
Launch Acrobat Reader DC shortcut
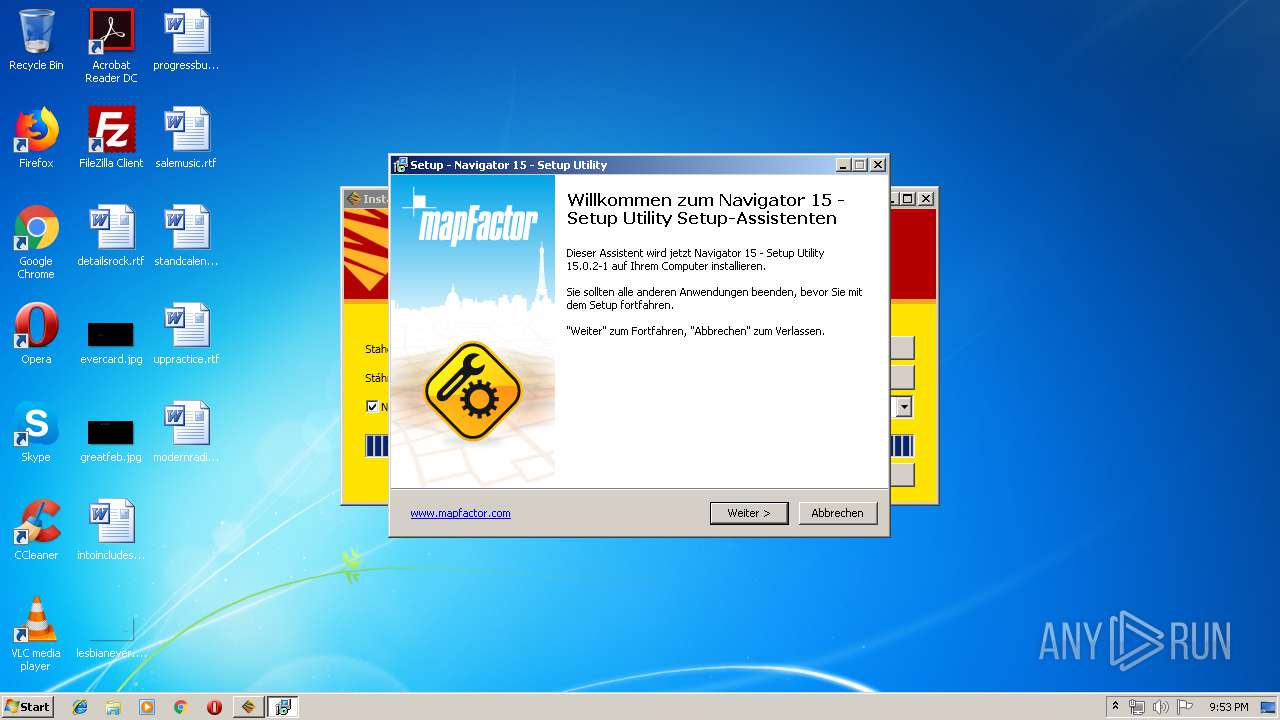click(x=111, y=46)
